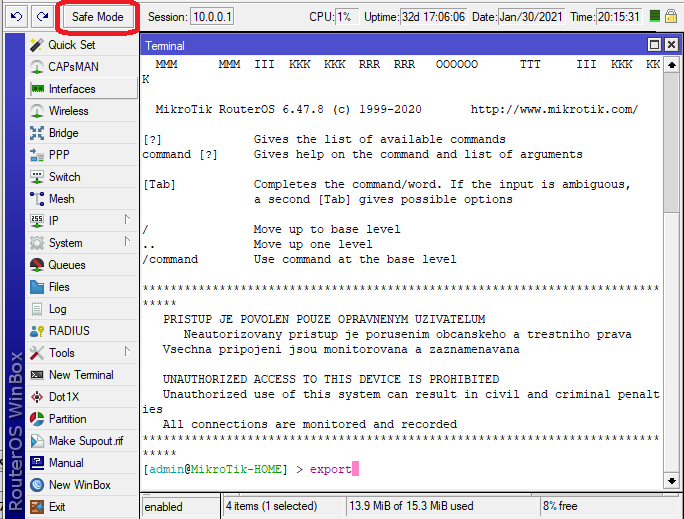This screenshot has height=519, width=684.
Task: Maximize the Terminal window
Action: 654,45
